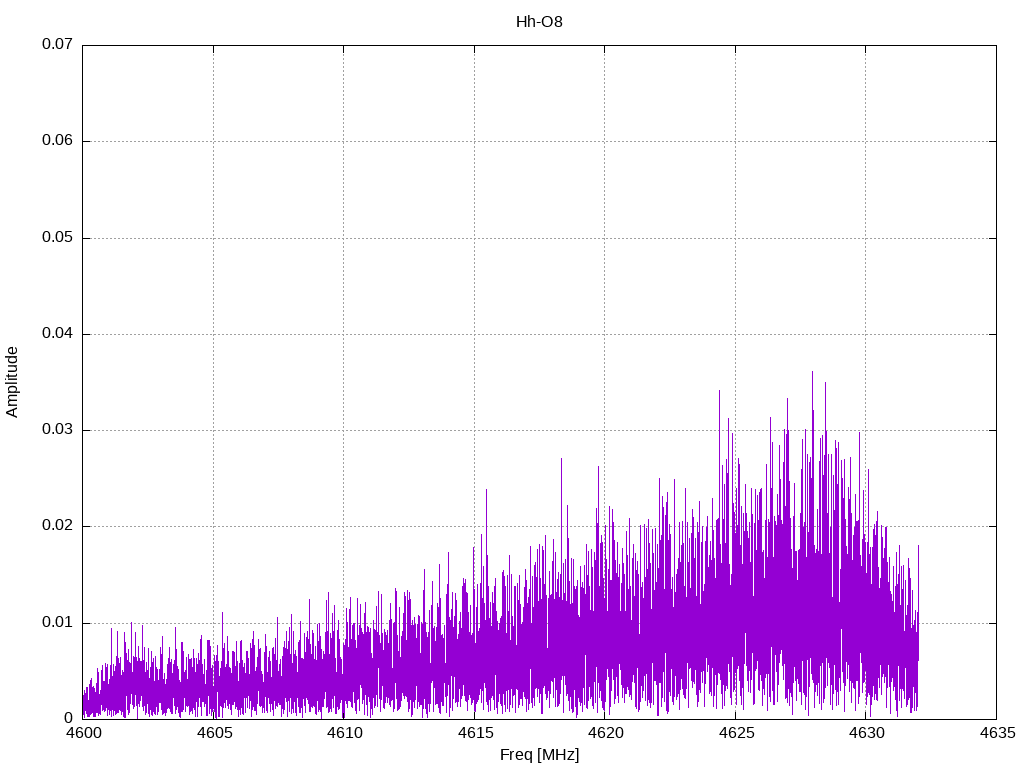The width and height of the screenshot is (1024, 768).
Task: Select the 0.06 y-axis tick label
Action: click(57, 141)
